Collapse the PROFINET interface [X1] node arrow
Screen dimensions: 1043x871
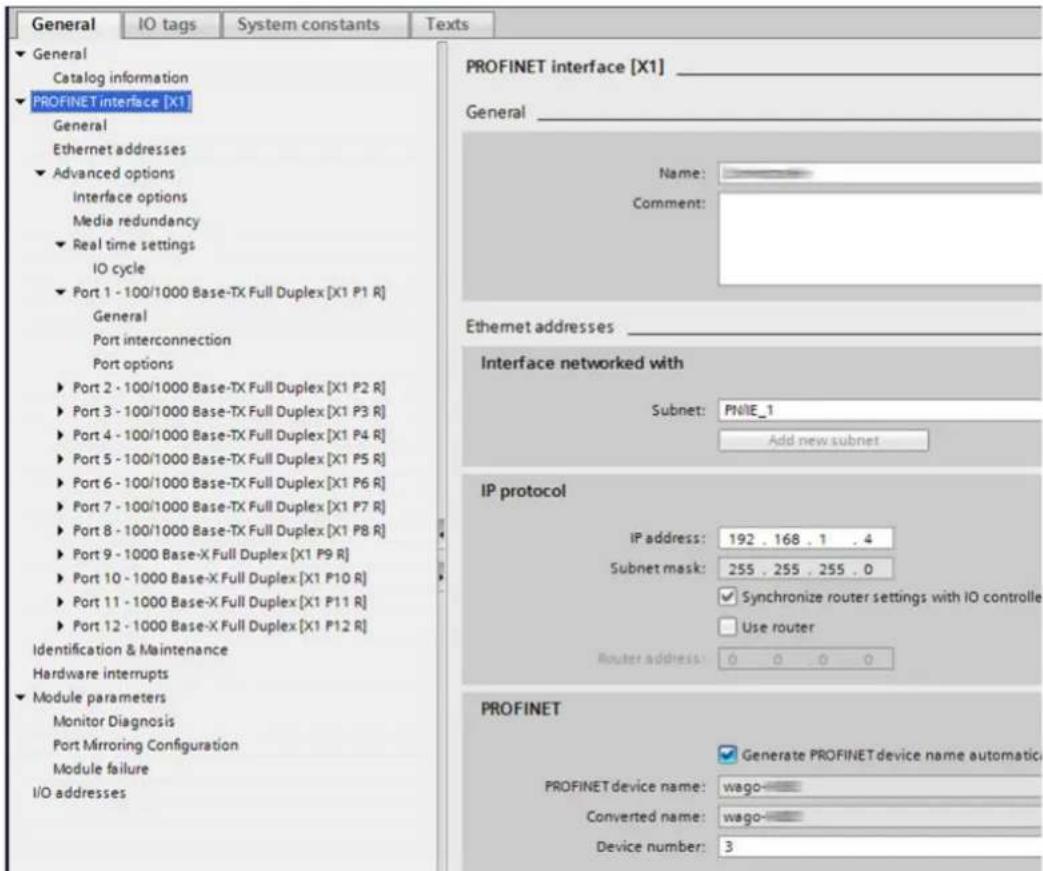click(x=21, y=102)
